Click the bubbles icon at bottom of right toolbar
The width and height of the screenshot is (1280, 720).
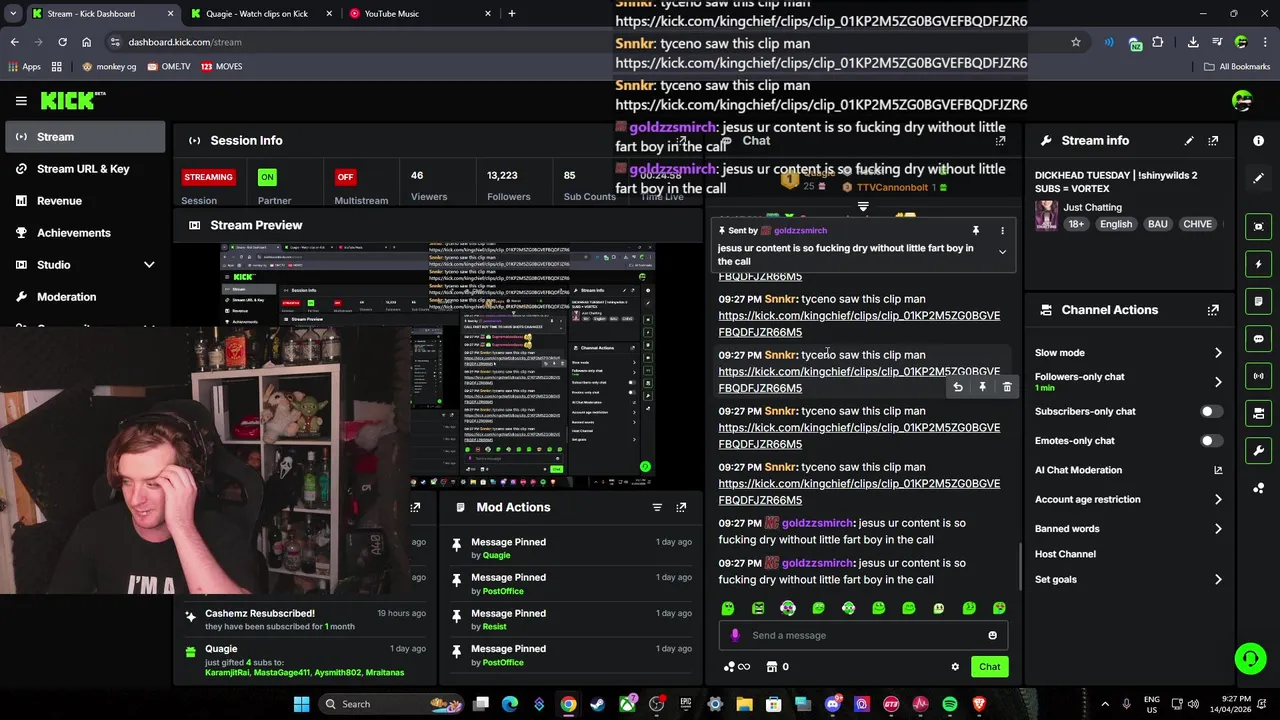coord(1258,488)
